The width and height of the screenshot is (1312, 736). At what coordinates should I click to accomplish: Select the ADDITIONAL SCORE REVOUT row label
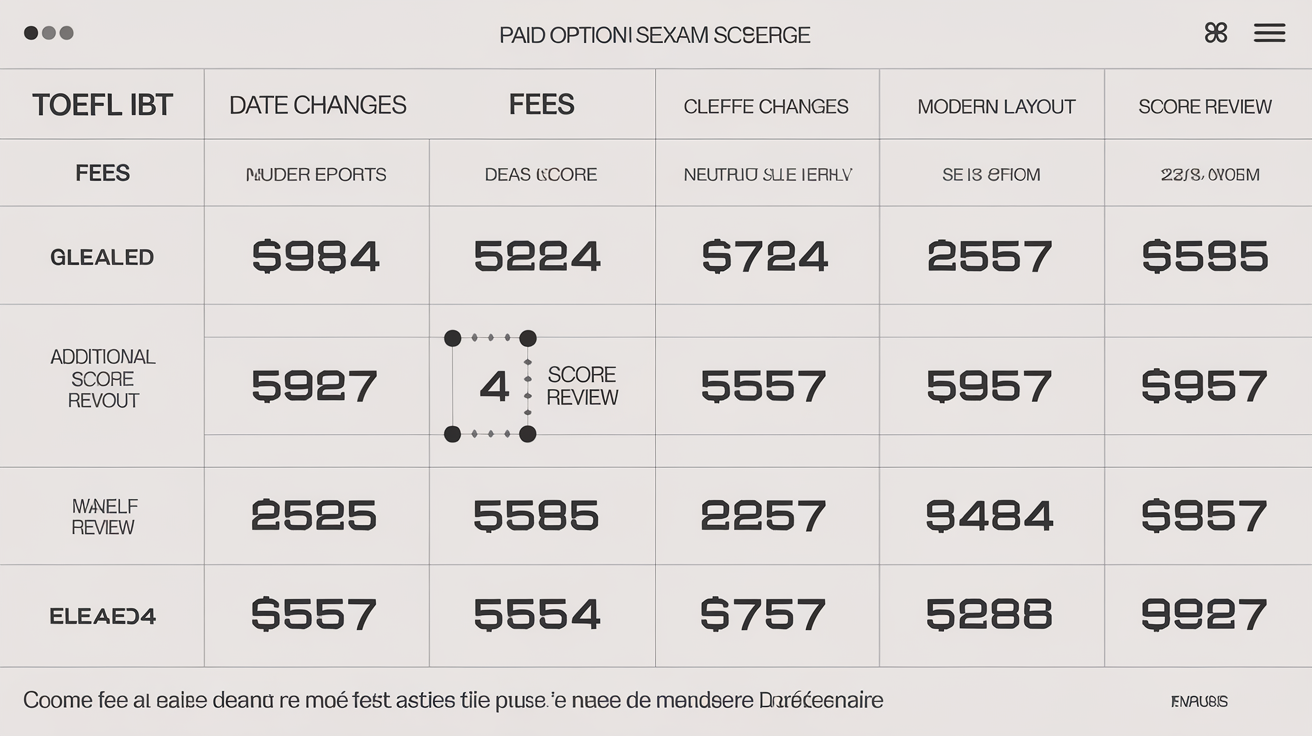[102, 379]
